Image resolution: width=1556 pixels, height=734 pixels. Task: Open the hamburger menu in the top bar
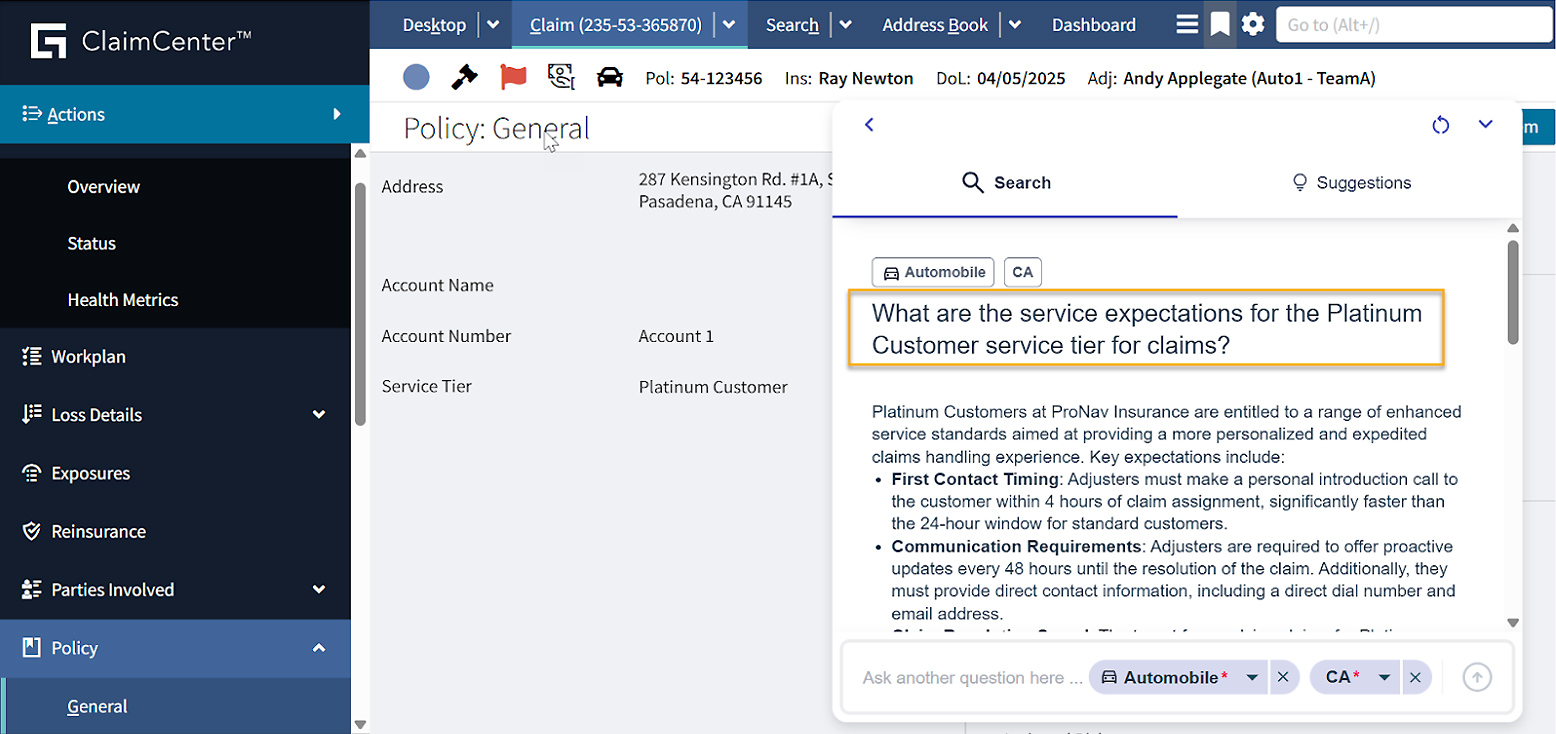point(1188,24)
